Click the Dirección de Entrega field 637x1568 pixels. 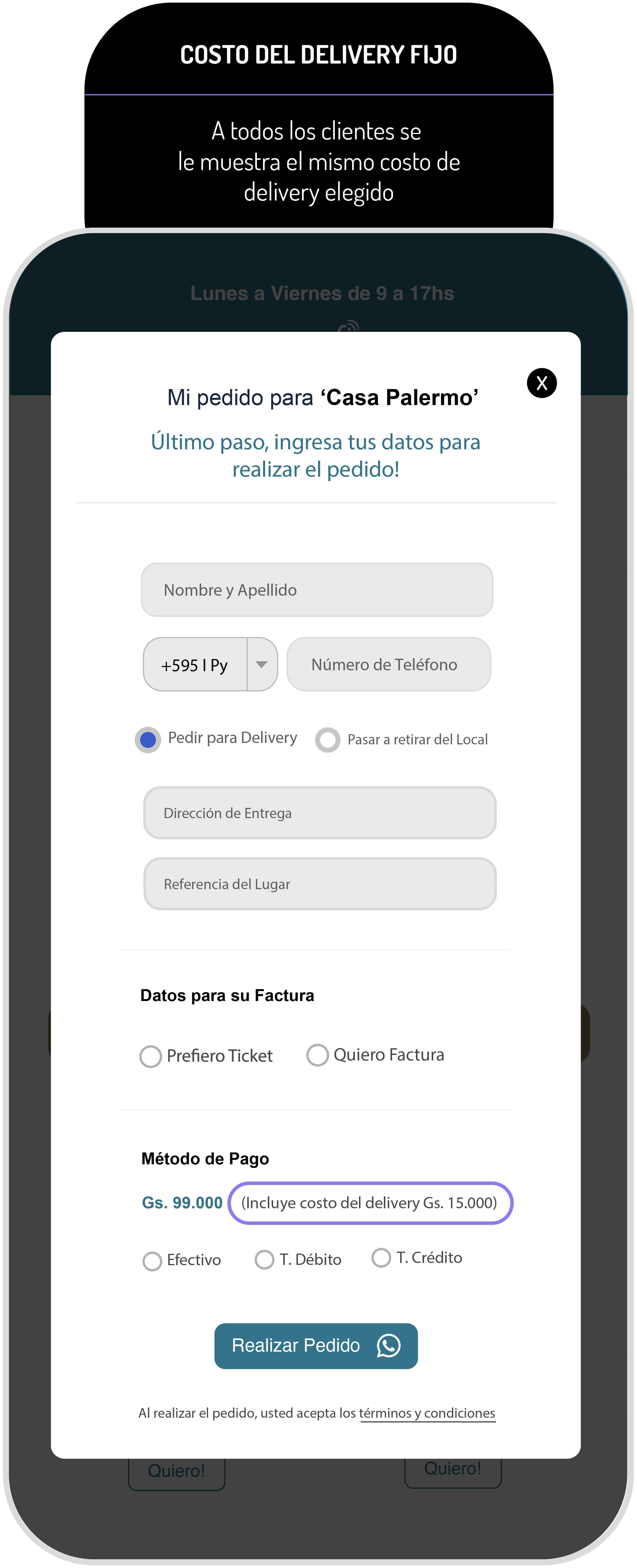point(320,813)
